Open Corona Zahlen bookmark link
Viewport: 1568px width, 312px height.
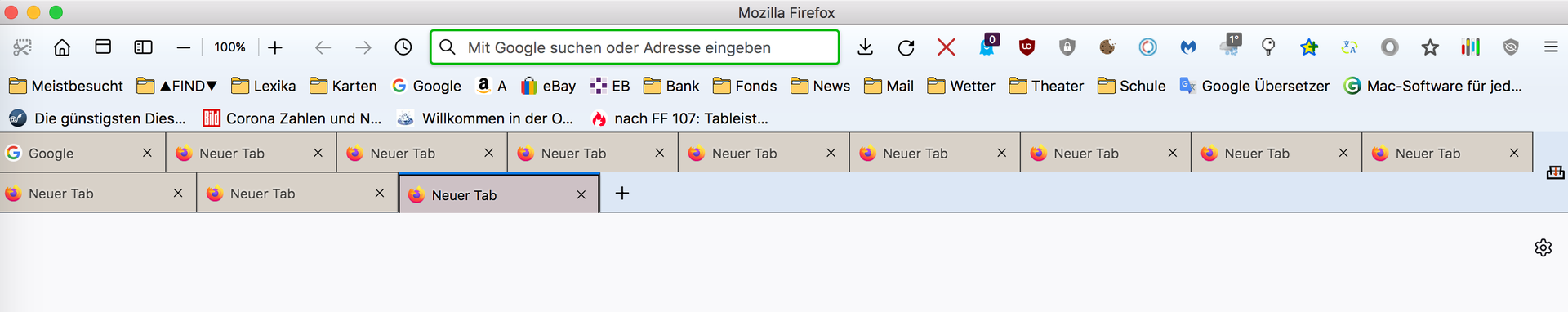(293, 118)
